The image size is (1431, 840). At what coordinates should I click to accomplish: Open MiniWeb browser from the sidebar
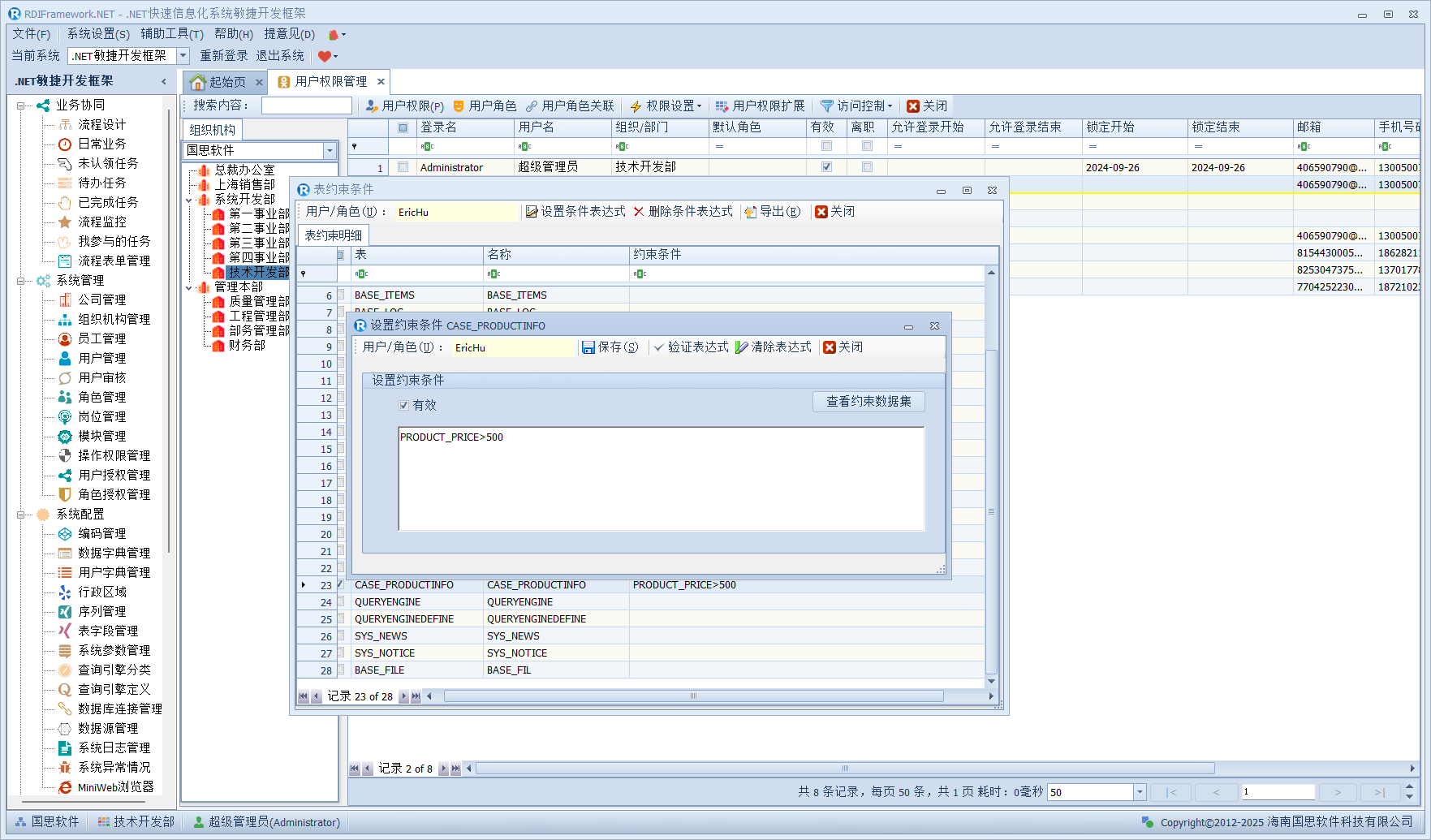pyautogui.click(x=66, y=787)
